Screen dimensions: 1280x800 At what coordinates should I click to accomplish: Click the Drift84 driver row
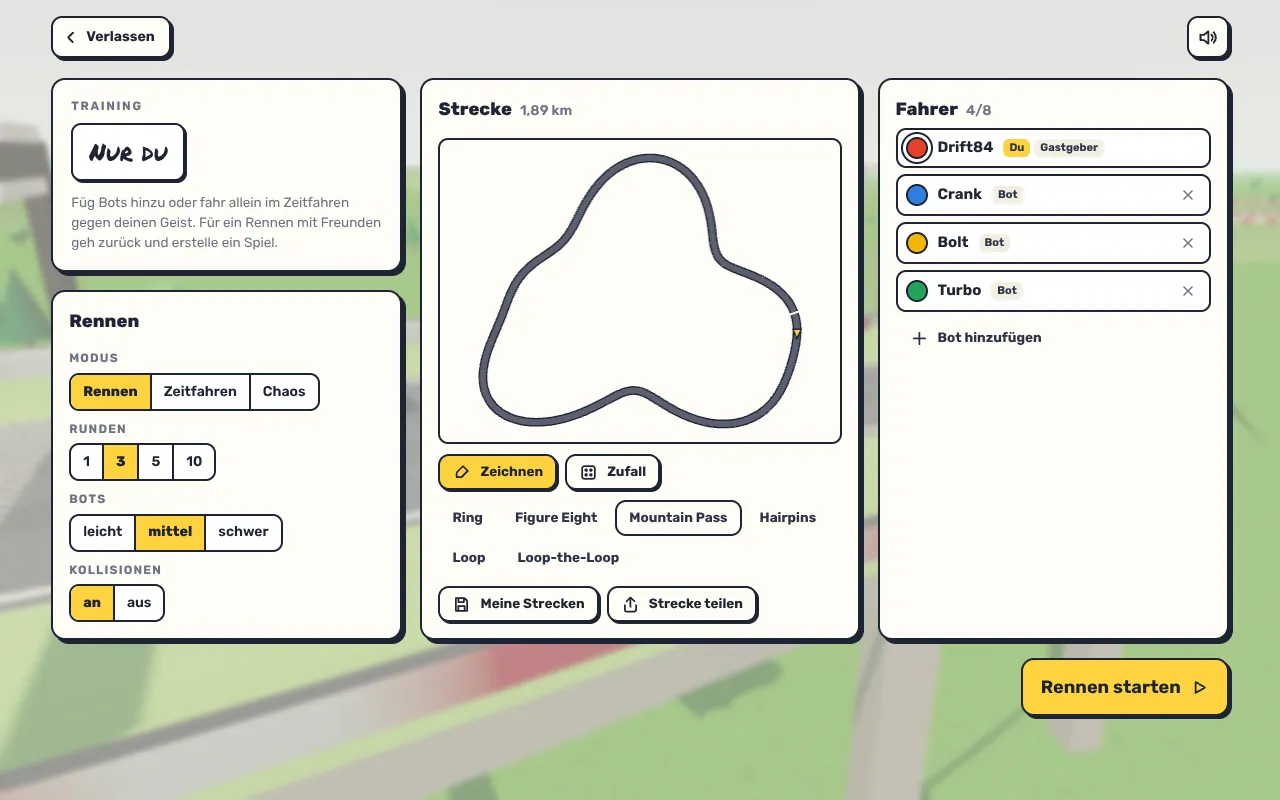click(x=1053, y=148)
